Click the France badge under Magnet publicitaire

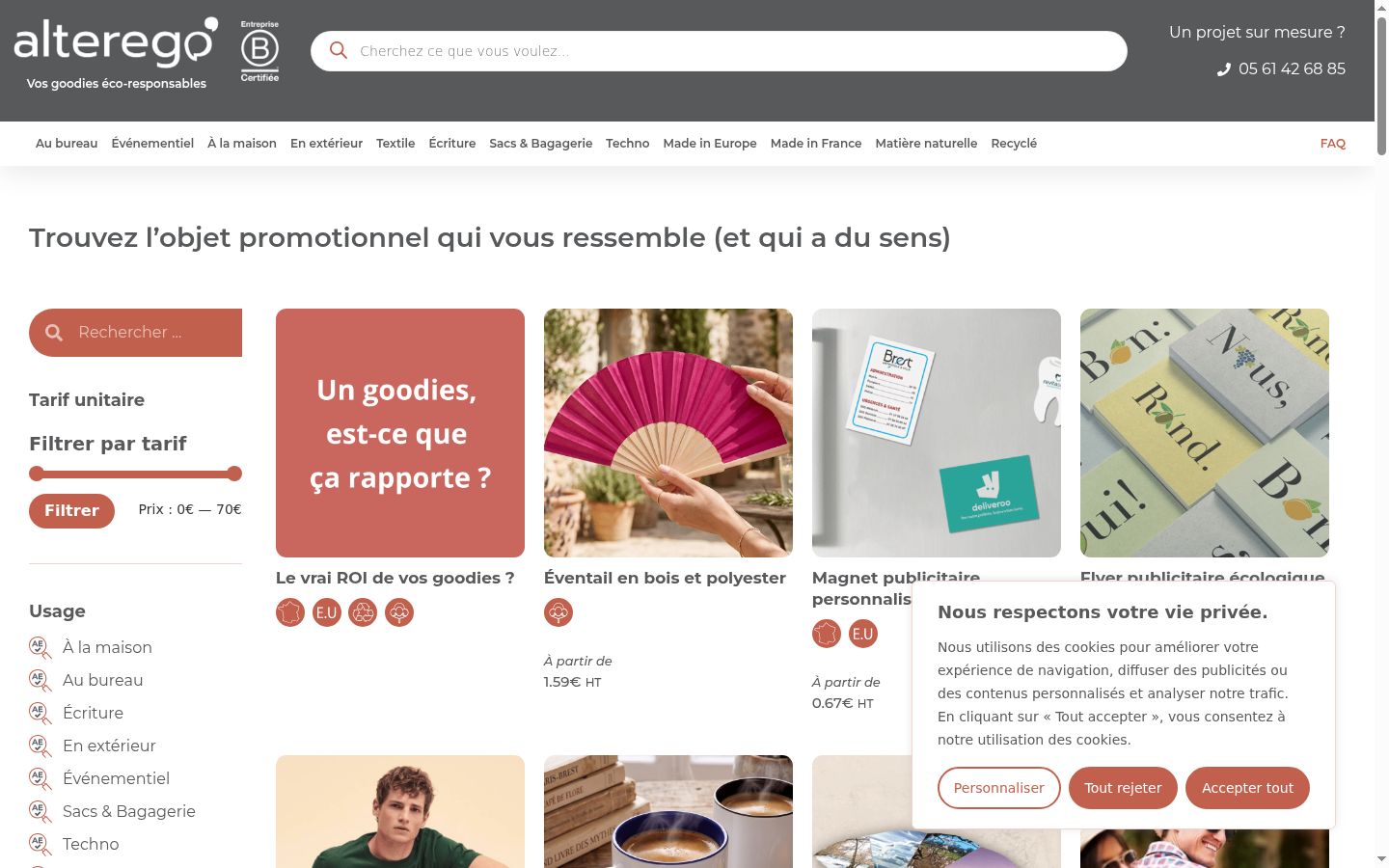(827, 634)
